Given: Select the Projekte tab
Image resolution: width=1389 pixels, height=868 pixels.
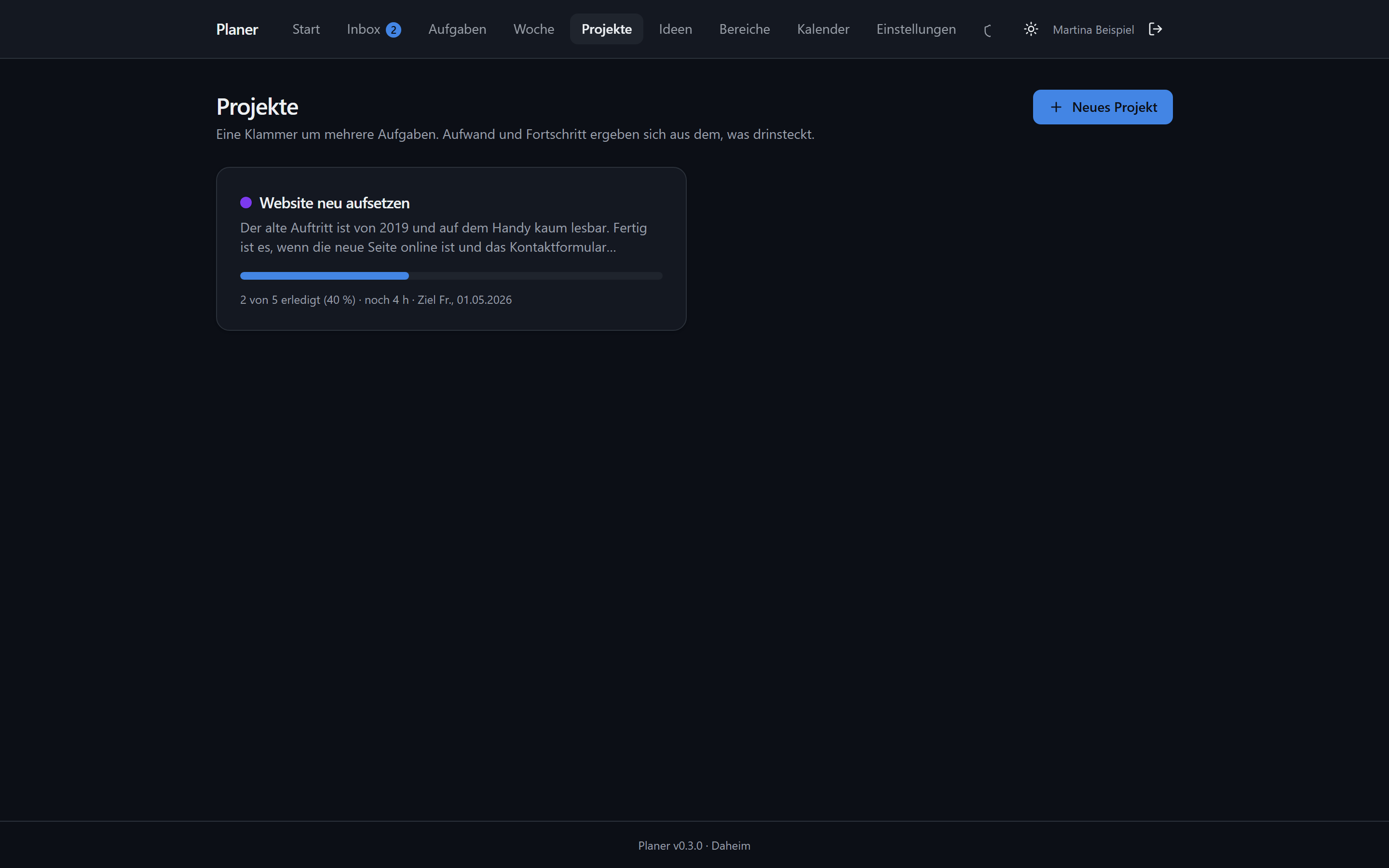Looking at the screenshot, I should 606,29.
